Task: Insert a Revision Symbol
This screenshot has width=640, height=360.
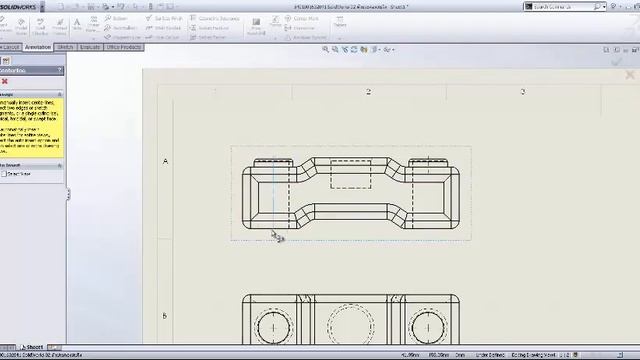Action: click(305, 37)
